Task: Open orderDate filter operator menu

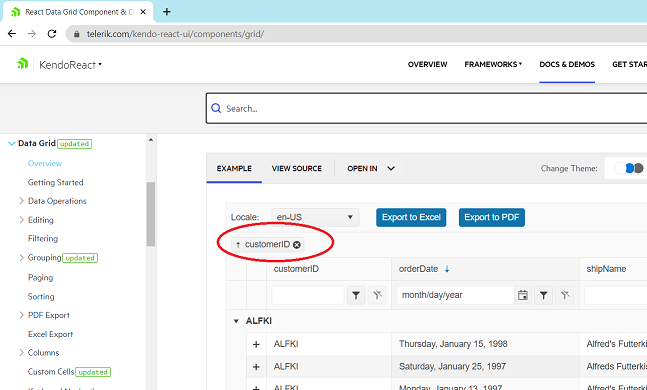Action: [x=543, y=295]
